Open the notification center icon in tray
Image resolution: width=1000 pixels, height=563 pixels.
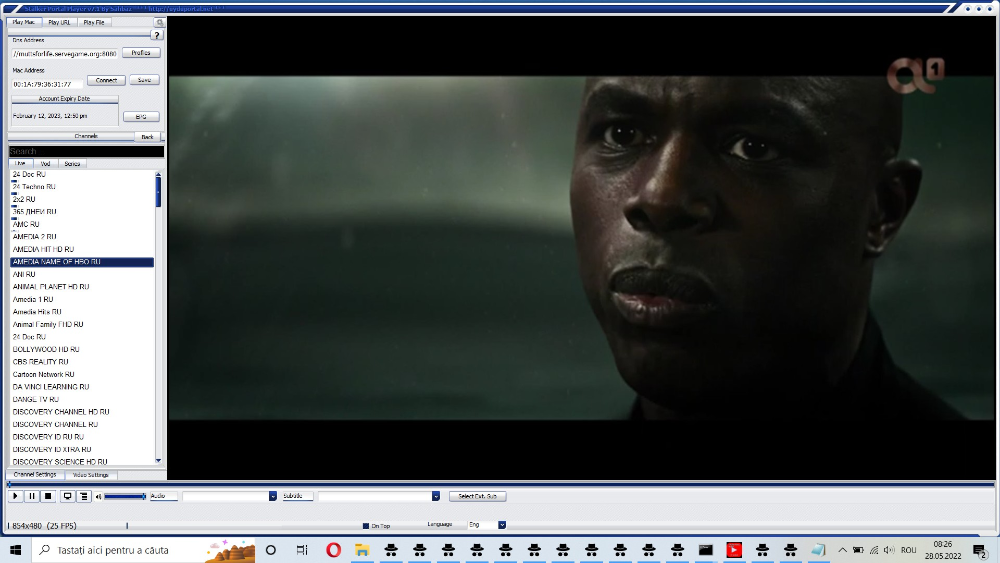[x=980, y=550]
